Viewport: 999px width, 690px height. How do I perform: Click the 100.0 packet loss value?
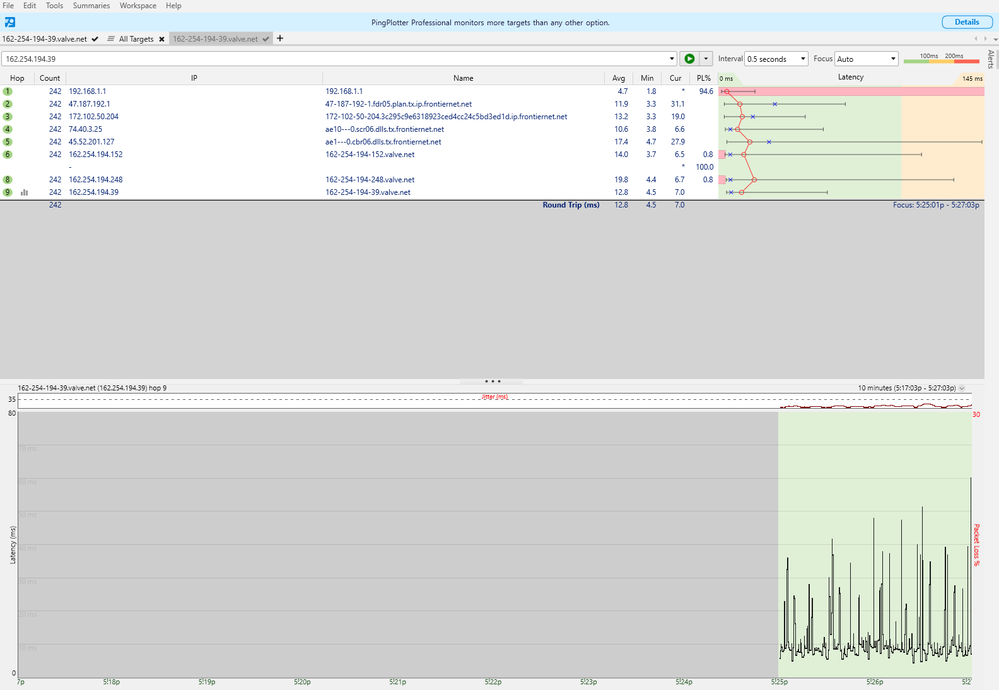click(x=705, y=167)
